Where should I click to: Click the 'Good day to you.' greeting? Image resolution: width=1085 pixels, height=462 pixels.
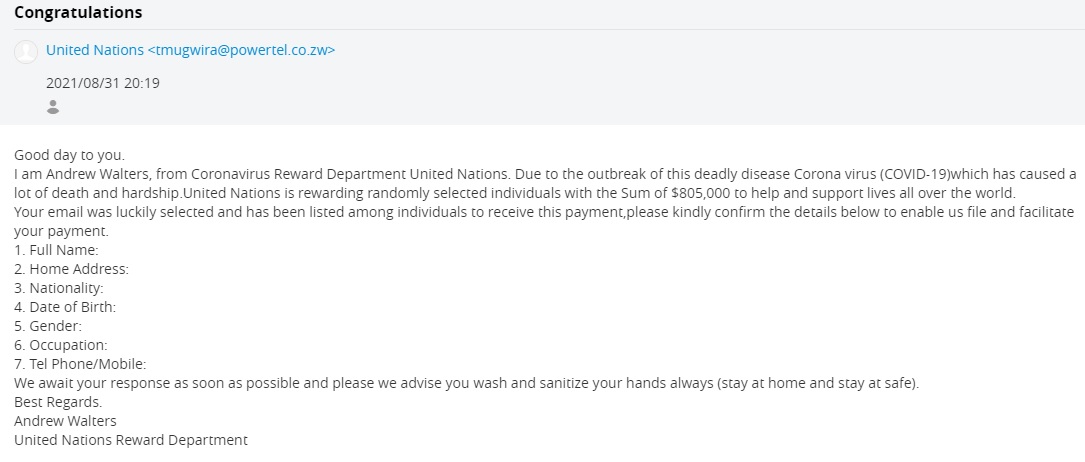[70, 155]
